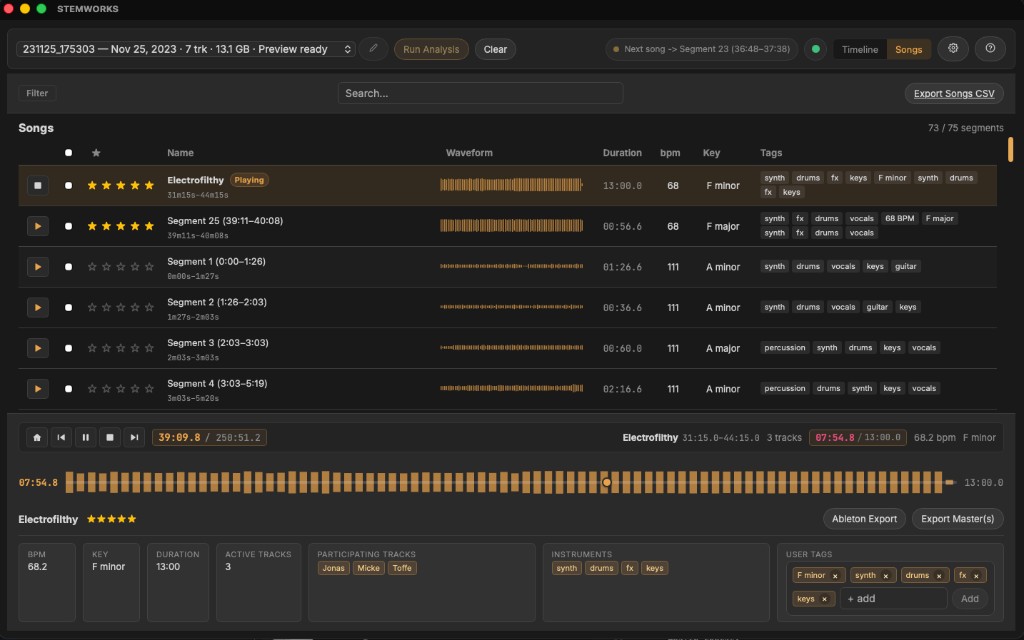Toggle checkbox for Segment 2 row
Viewport: 1024px width, 640px height.
(69, 307)
